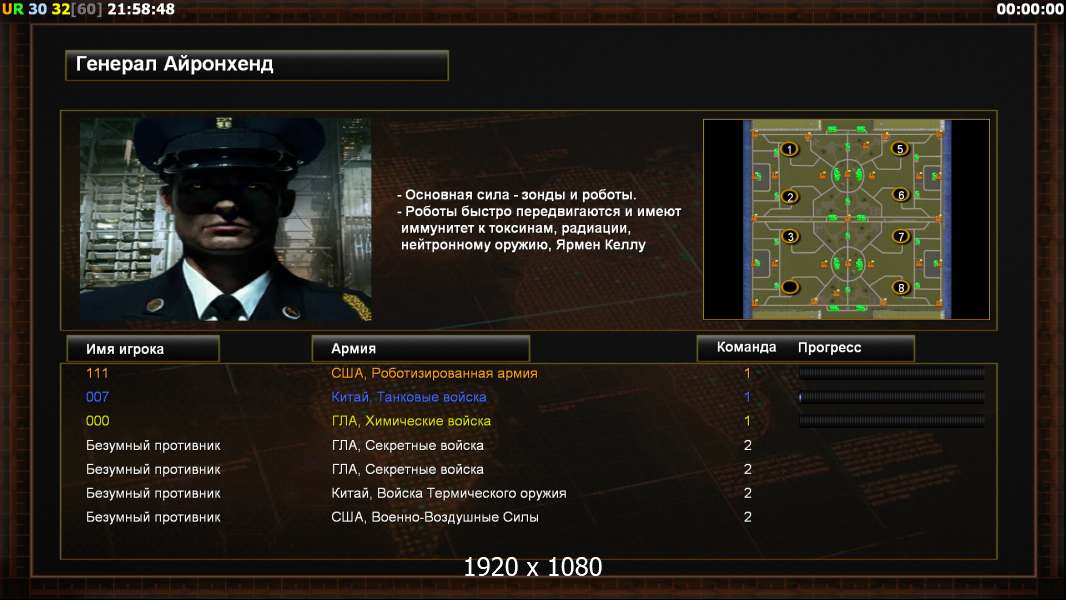The height and width of the screenshot is (600, 1066).
Task: Select player name 000 in the list
Action: (97, 421)
